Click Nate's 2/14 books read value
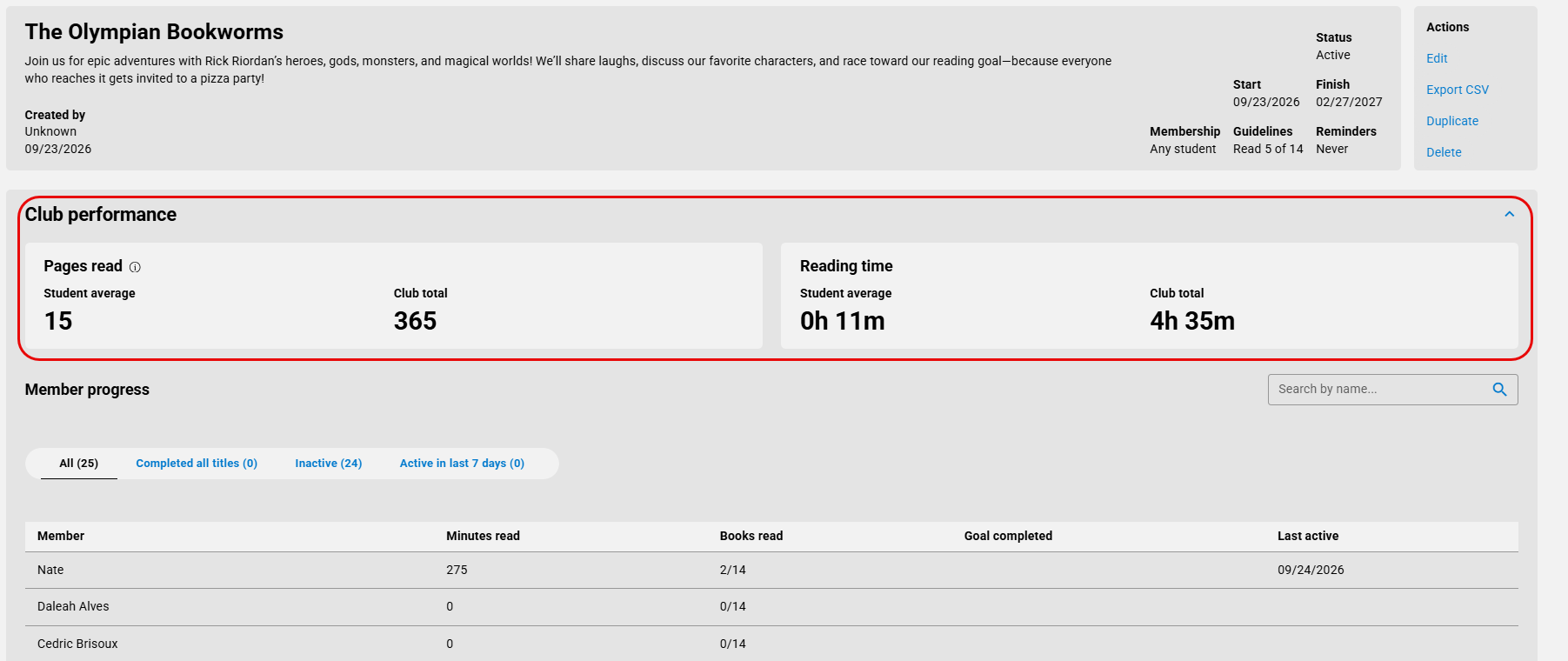The width and height of the screenshot is (1568, 661). (733, 570)
